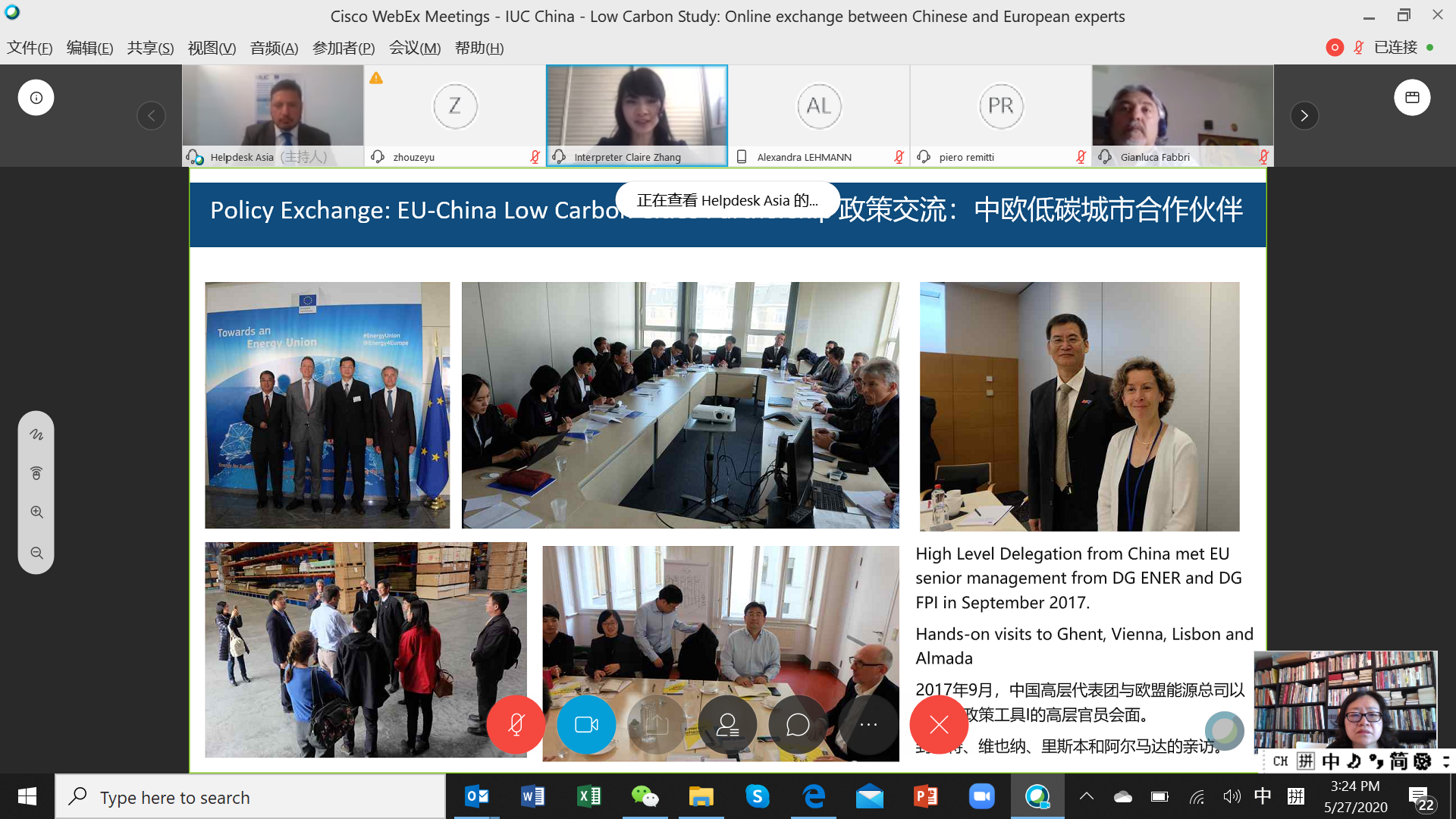The width and height of the screenshot is (1456, 819).
Task: Toggle the remote control icon in side toolbar
Action: tap(36, 473)
